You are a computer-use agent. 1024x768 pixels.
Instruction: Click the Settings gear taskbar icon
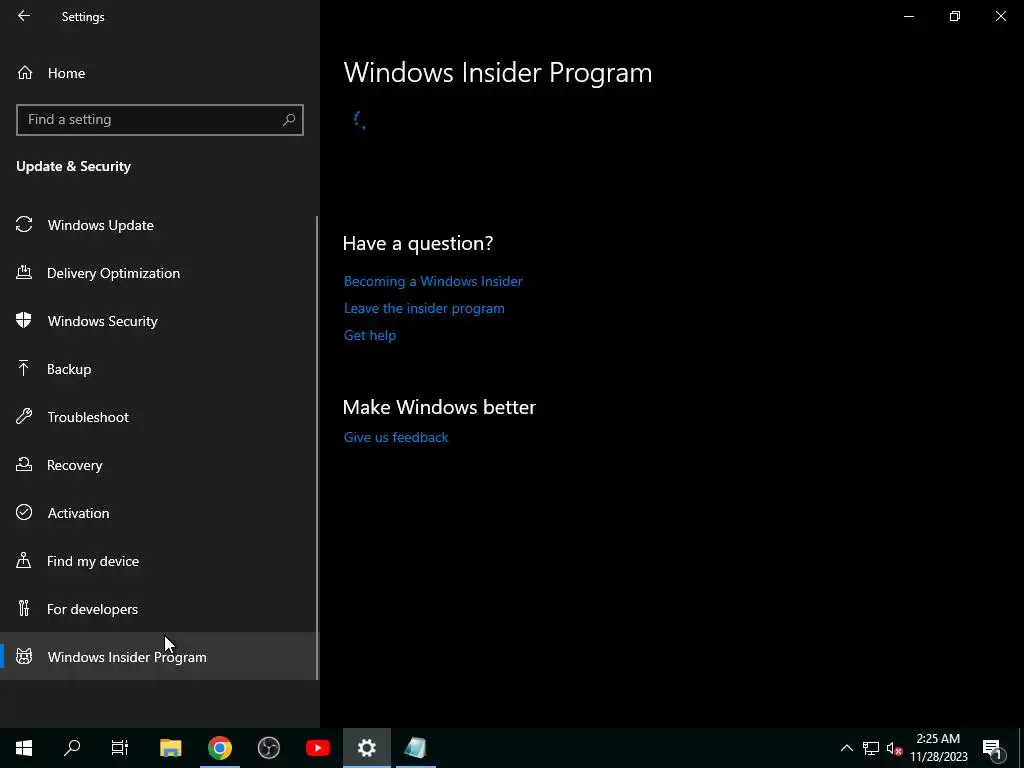coord(366,748)
